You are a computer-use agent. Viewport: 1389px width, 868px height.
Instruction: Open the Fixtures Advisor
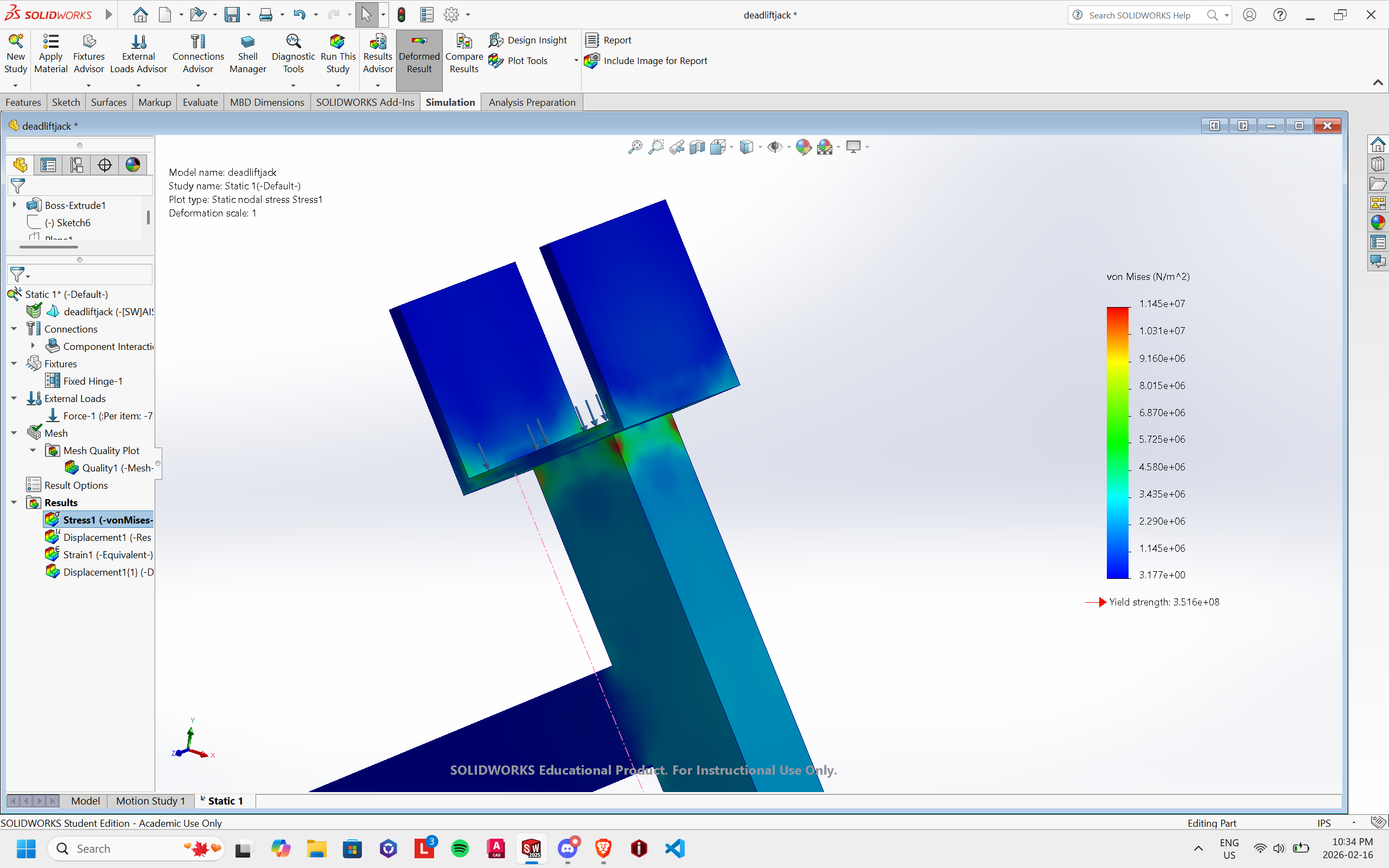89,54
